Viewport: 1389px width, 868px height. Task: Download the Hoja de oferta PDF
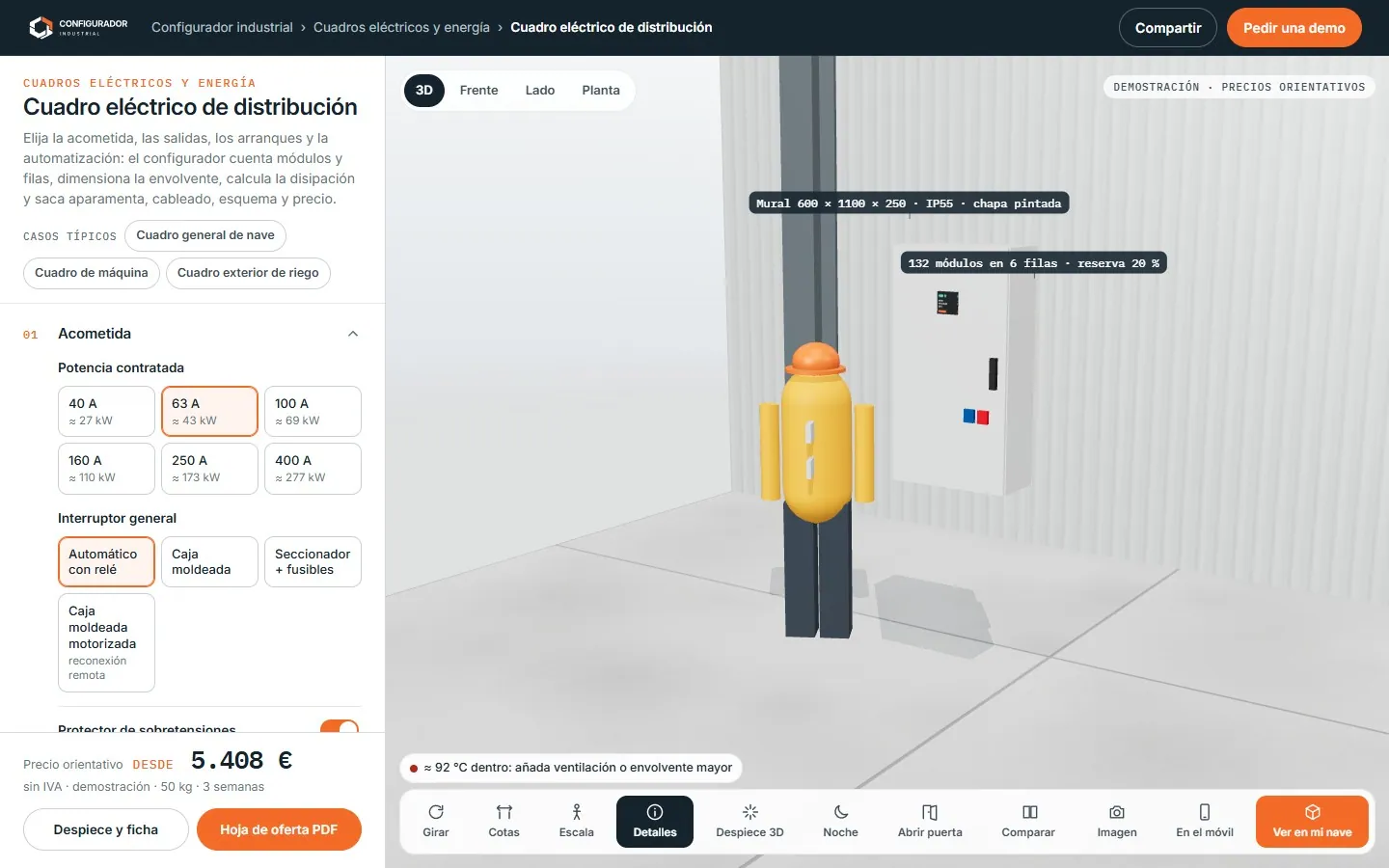coord(279,829)
